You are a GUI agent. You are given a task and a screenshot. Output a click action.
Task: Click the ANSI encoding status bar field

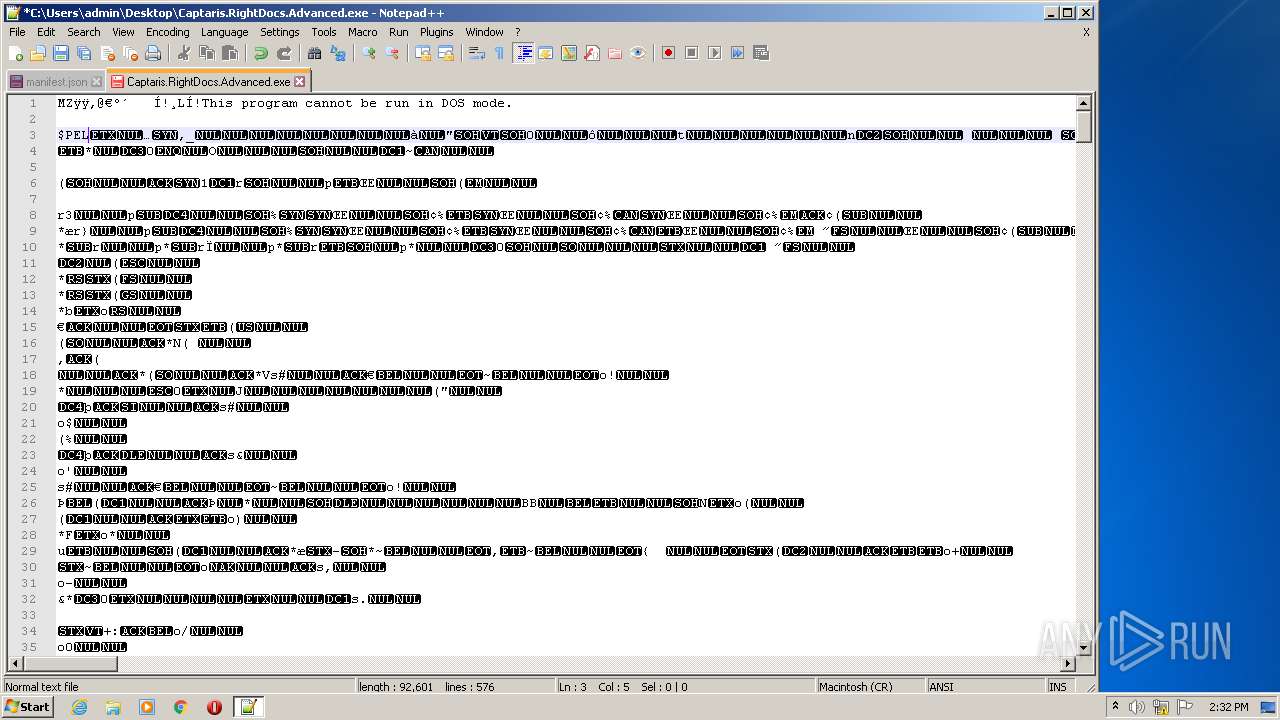[985, 687]
